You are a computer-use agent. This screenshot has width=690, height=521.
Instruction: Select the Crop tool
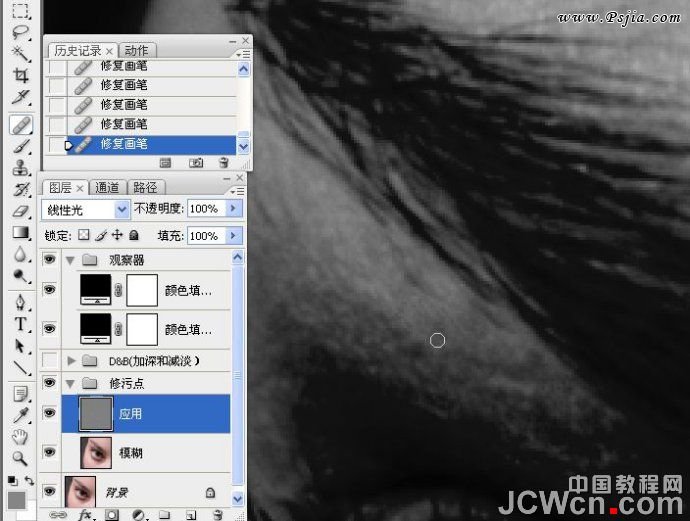21,75
